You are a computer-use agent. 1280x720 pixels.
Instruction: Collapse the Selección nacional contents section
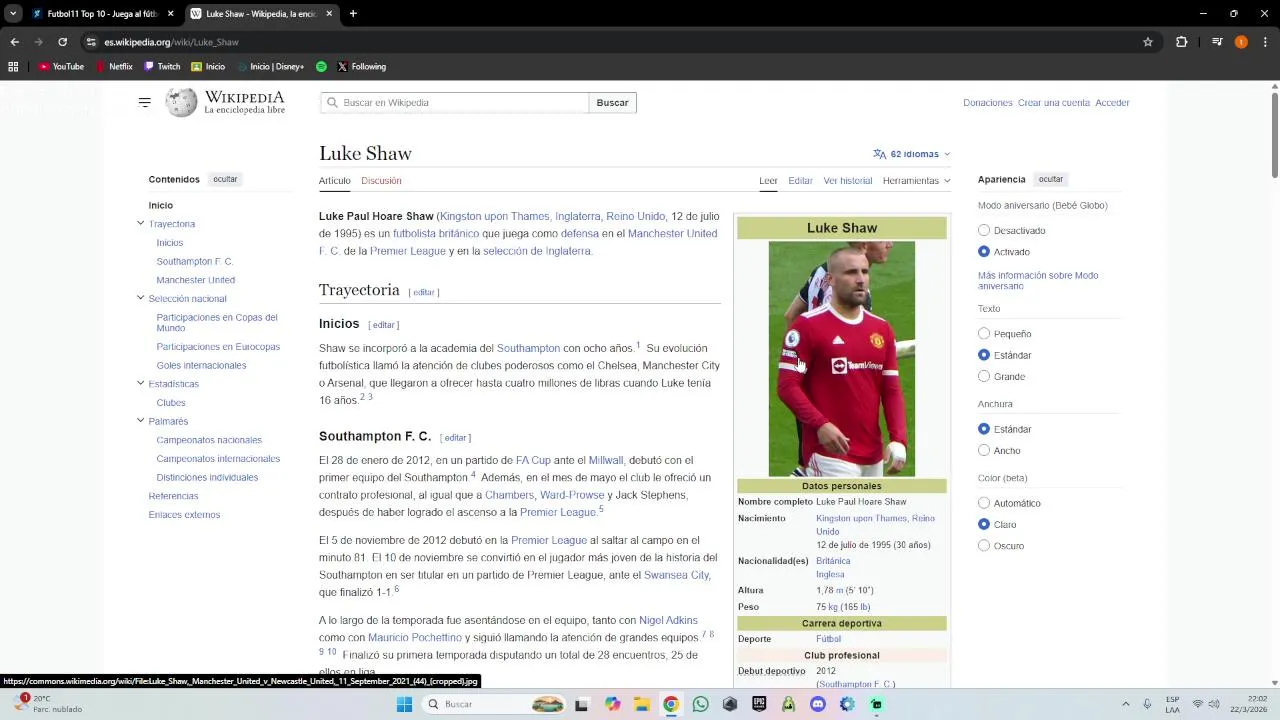pyautogui.click(x=140, y=298)
